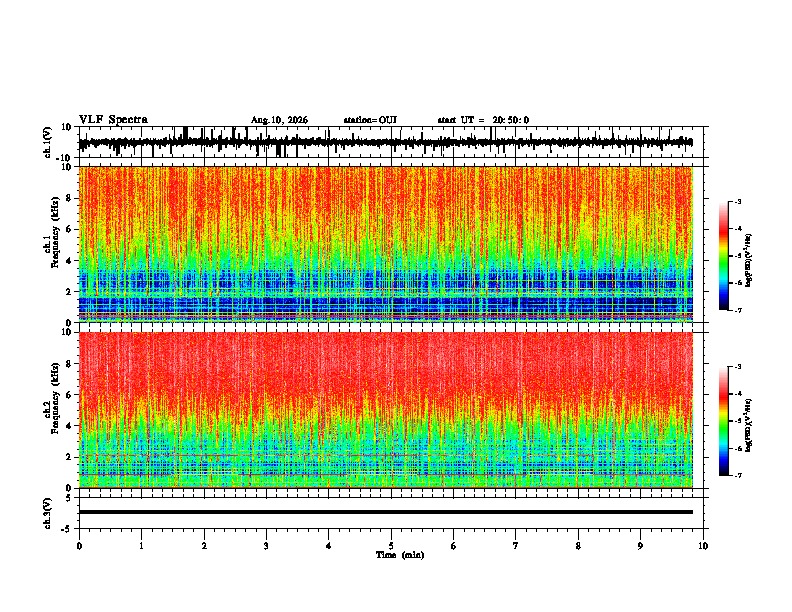Click time axis tick label "8"

(578, 546)
